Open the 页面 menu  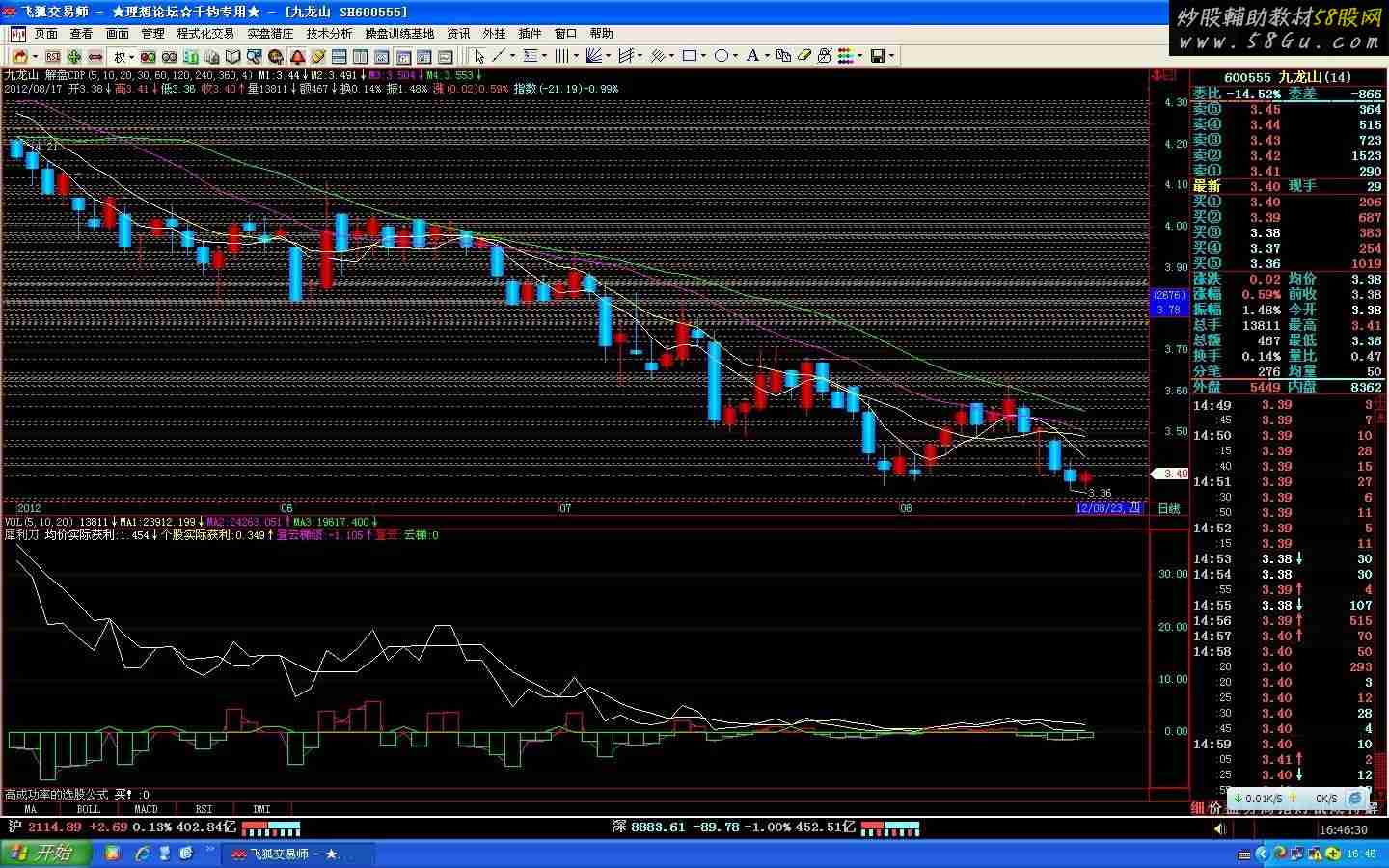[46, 34]
